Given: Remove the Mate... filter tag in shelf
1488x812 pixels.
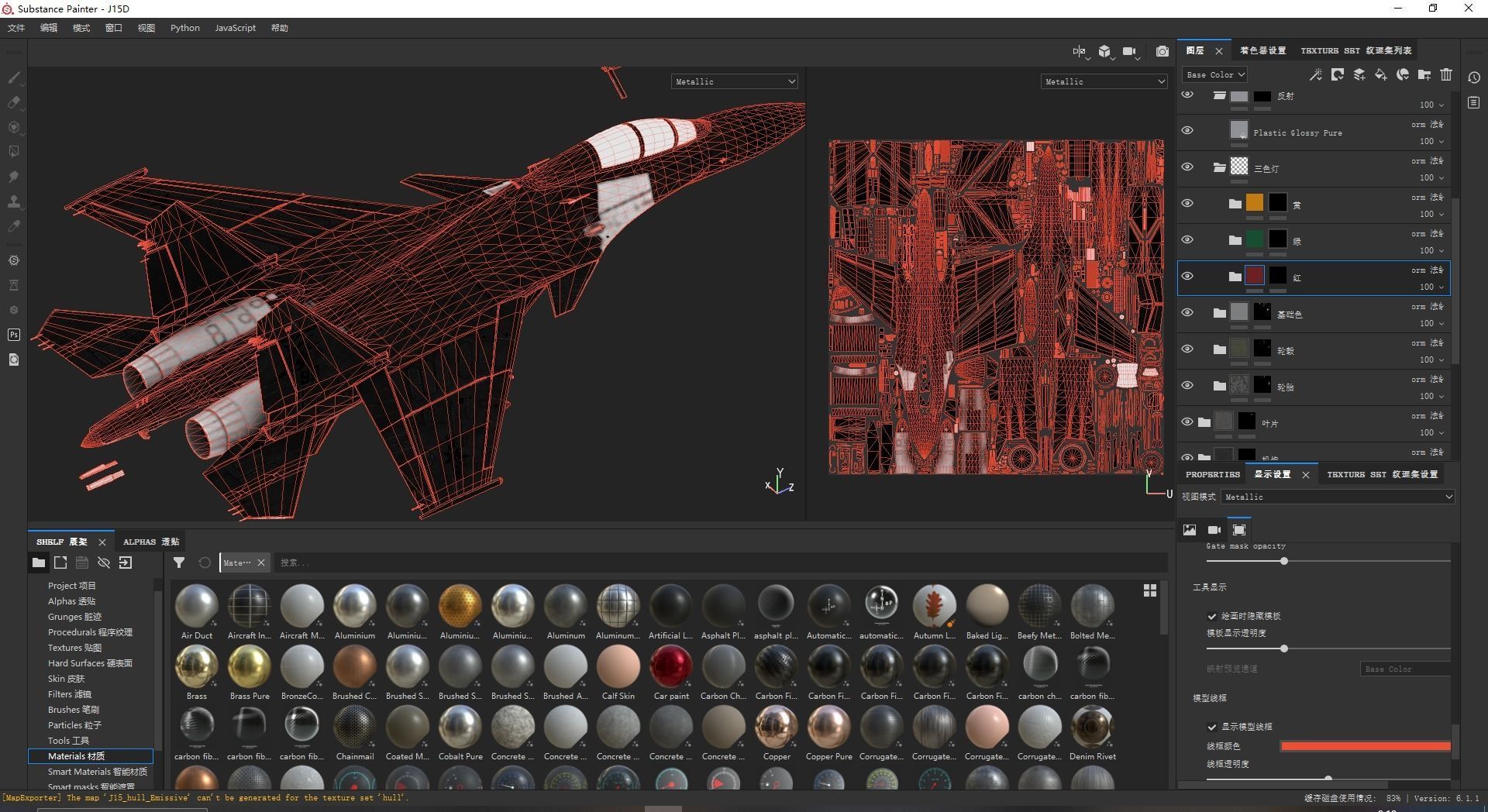Looking at the screenshot, I should click(x=261, y=563).
